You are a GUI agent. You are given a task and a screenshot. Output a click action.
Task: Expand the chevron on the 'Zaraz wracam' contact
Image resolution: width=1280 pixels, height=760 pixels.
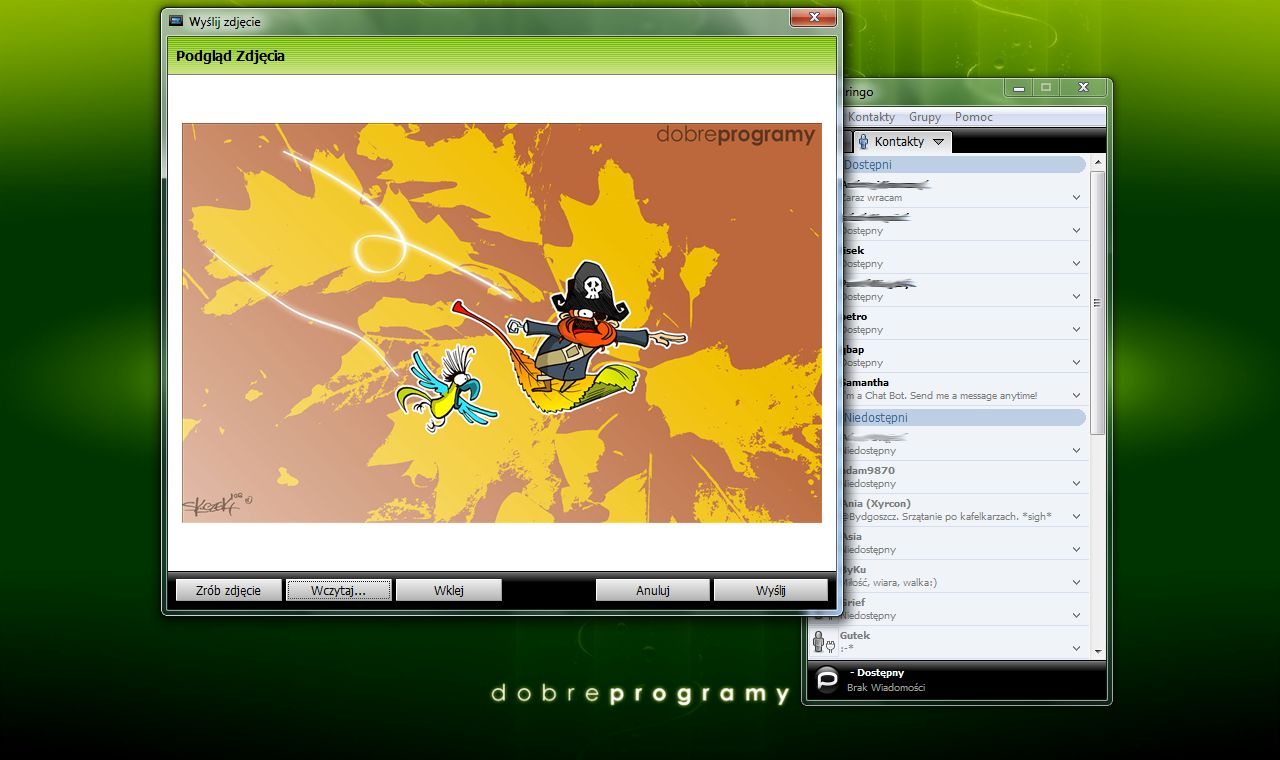coord(1076,197)
